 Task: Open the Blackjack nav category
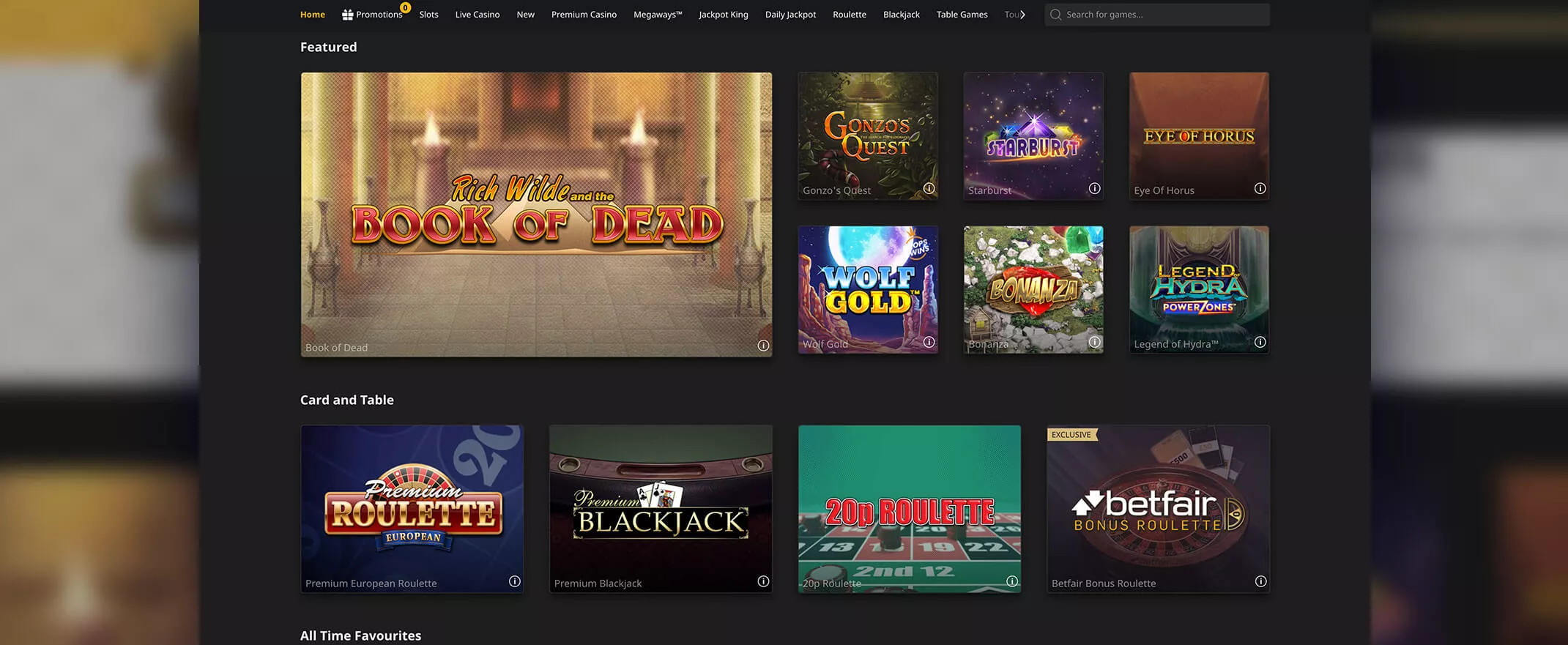pyautogui.click(x=902, y=15)
